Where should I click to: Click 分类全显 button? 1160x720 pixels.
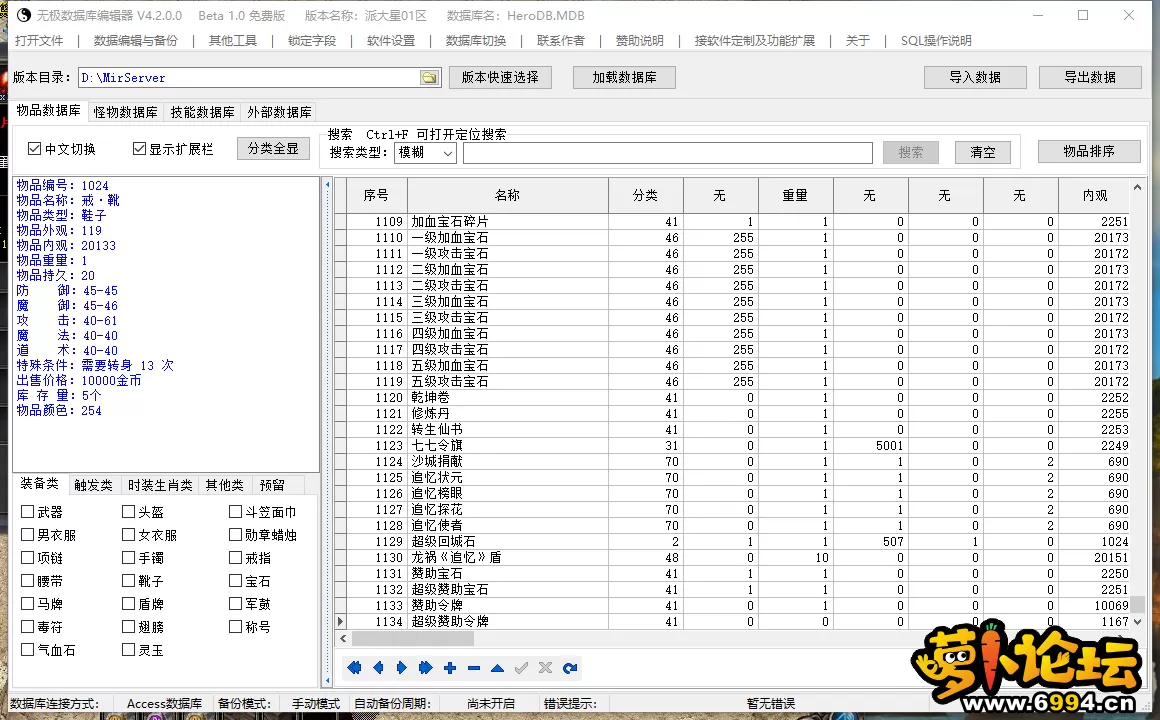[273, 149]
